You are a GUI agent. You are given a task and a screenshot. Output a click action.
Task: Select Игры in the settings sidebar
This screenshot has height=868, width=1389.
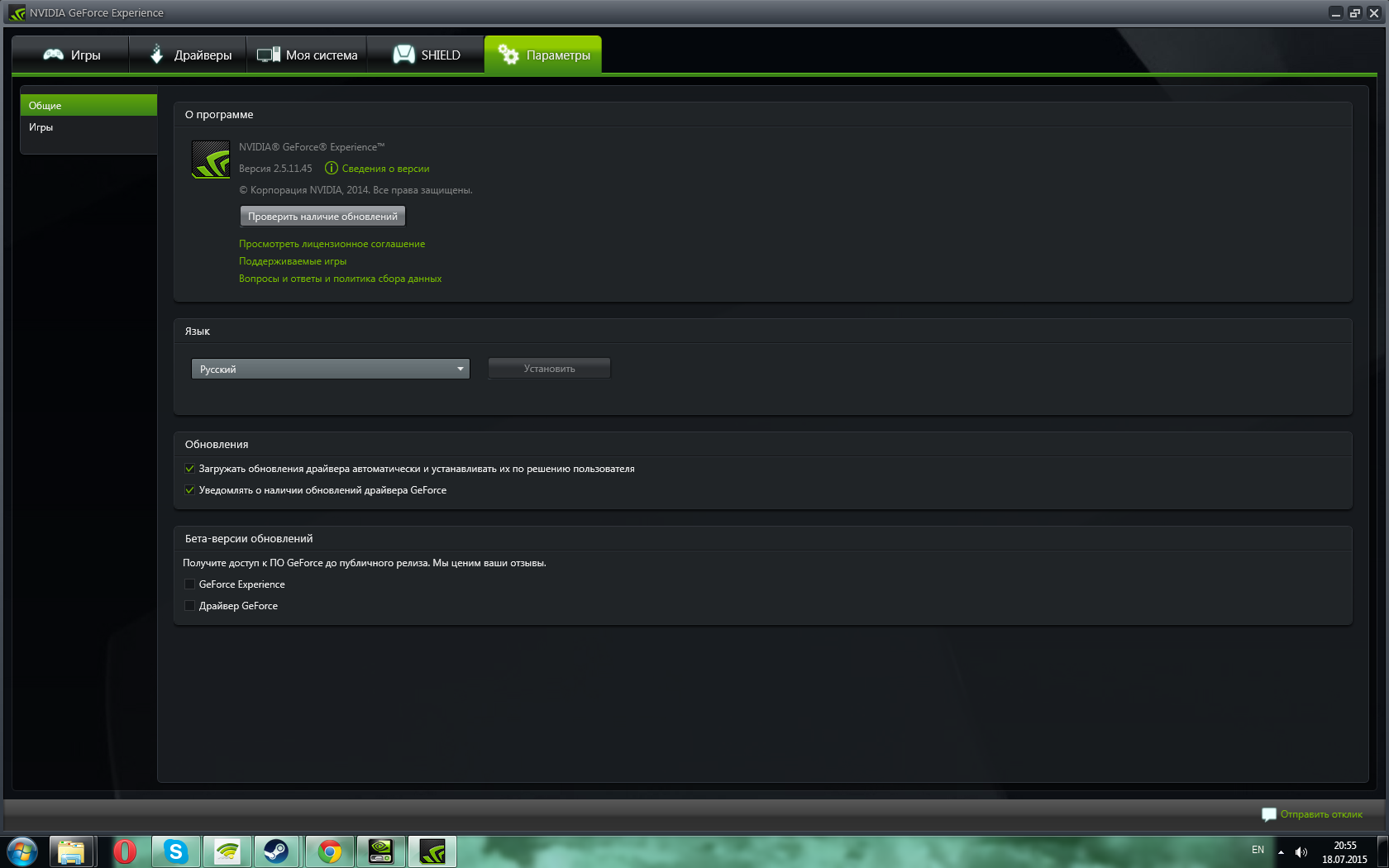click(88, 127)
